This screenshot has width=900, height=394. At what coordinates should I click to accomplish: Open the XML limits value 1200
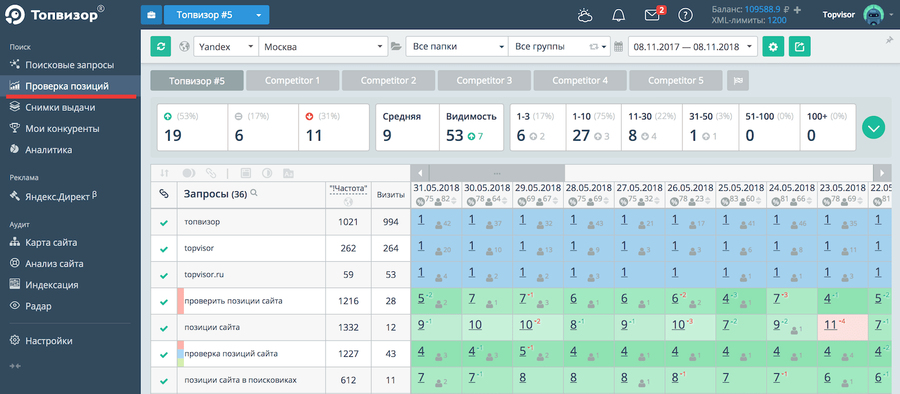[777, 20]
